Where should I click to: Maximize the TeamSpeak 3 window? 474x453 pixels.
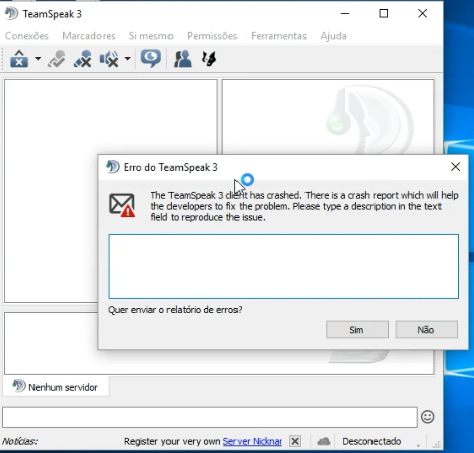coord(384,13)
